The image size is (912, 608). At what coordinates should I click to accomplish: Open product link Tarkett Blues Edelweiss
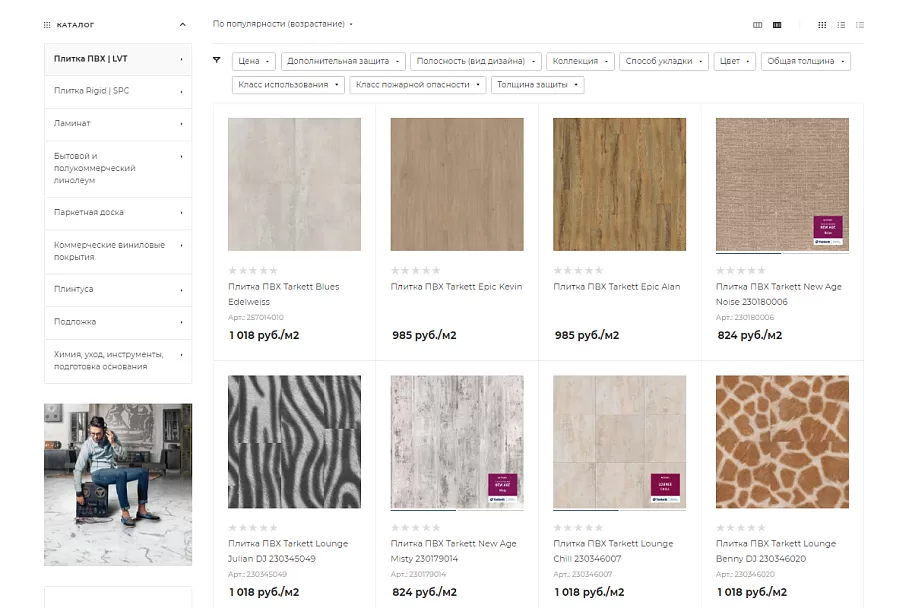(283, 294)
